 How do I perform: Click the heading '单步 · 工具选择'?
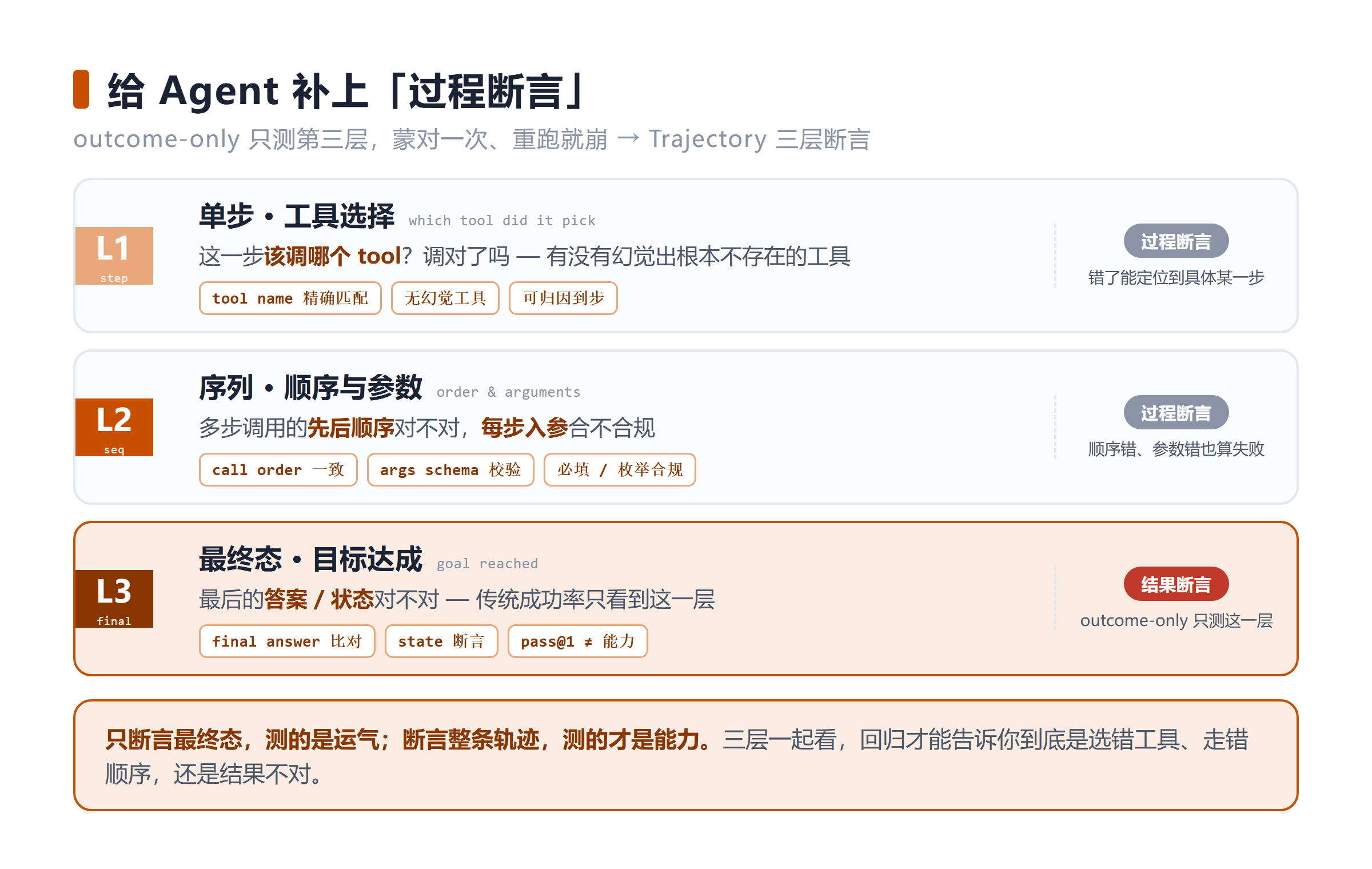click(297, 216)
